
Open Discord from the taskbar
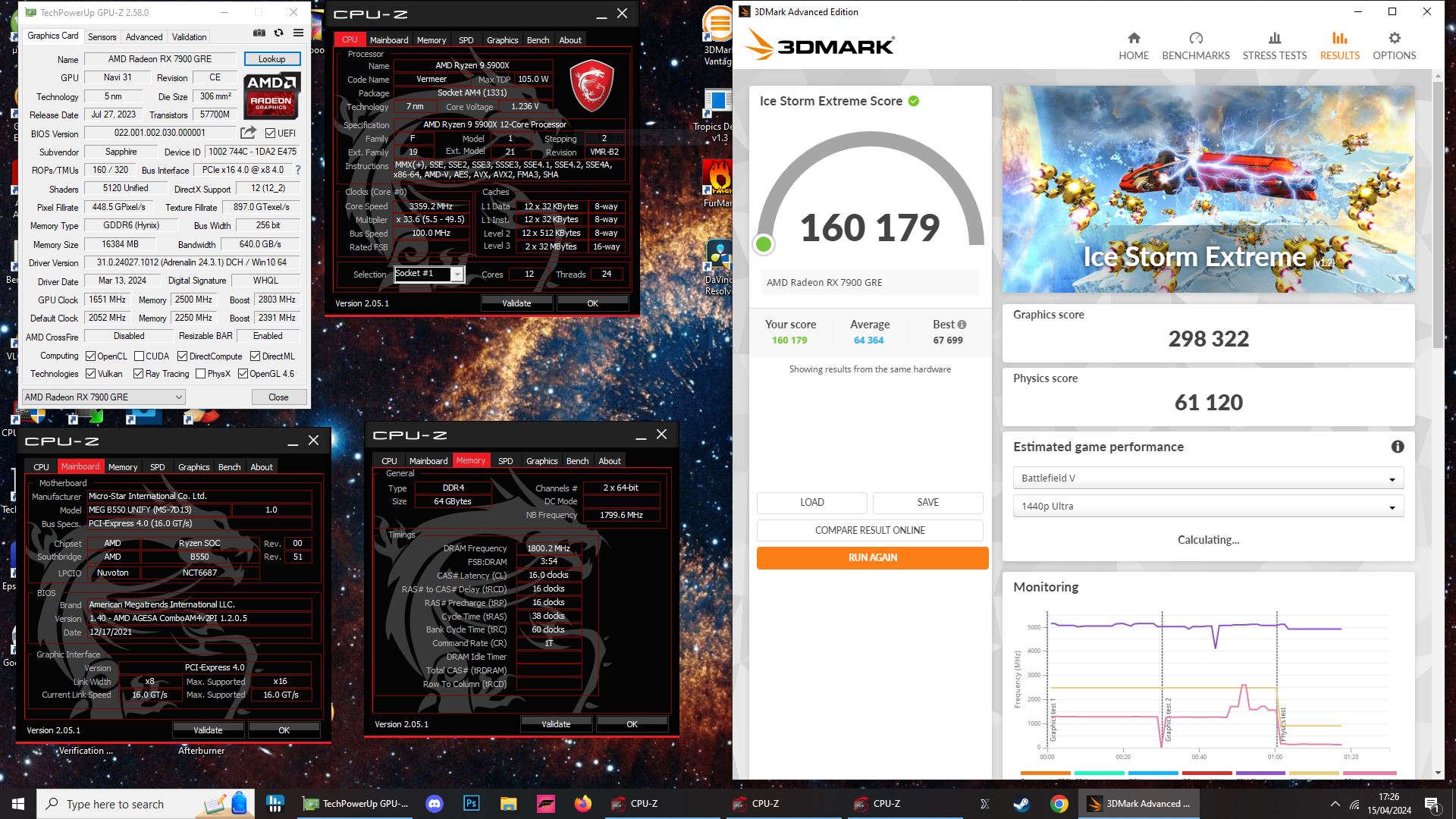point(435,804)
